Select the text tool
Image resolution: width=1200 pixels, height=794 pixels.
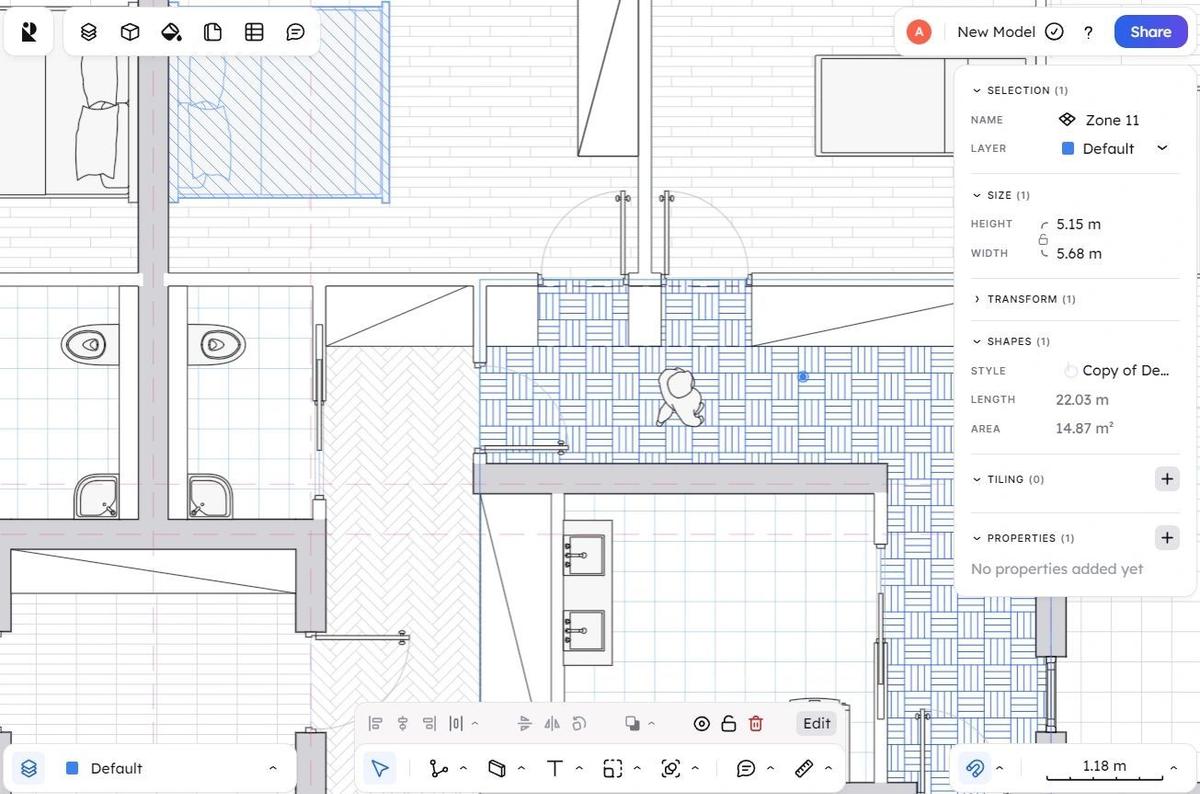click(x=555, y=768)
